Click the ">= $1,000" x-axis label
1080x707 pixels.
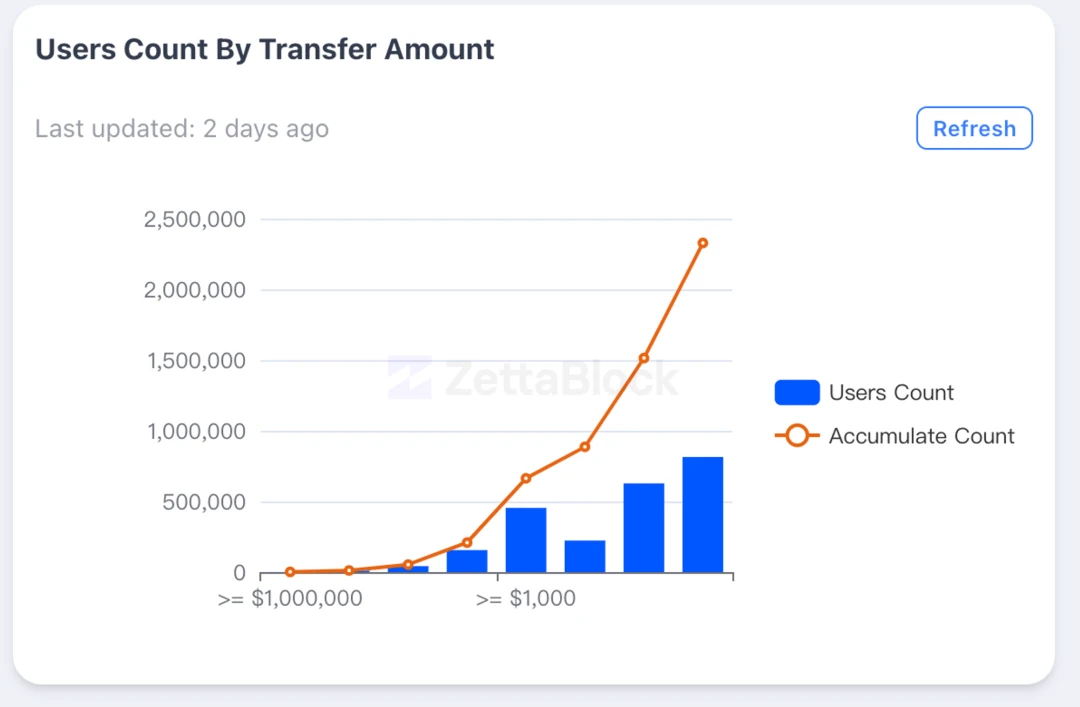point(526,600)
